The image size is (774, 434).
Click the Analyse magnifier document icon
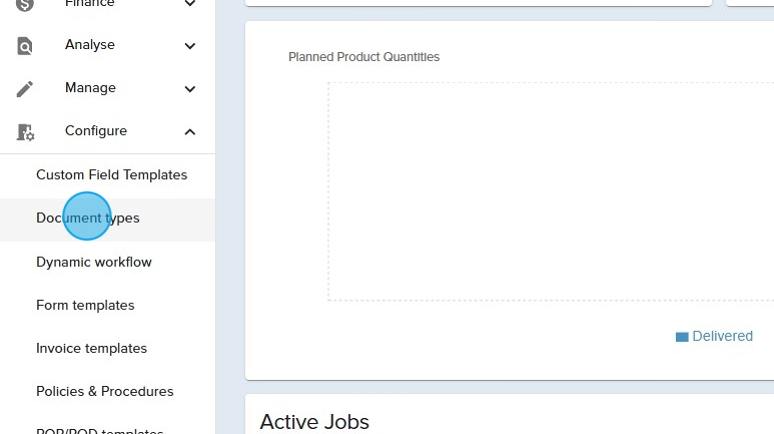pyautogui.click(x=25, y=46)
